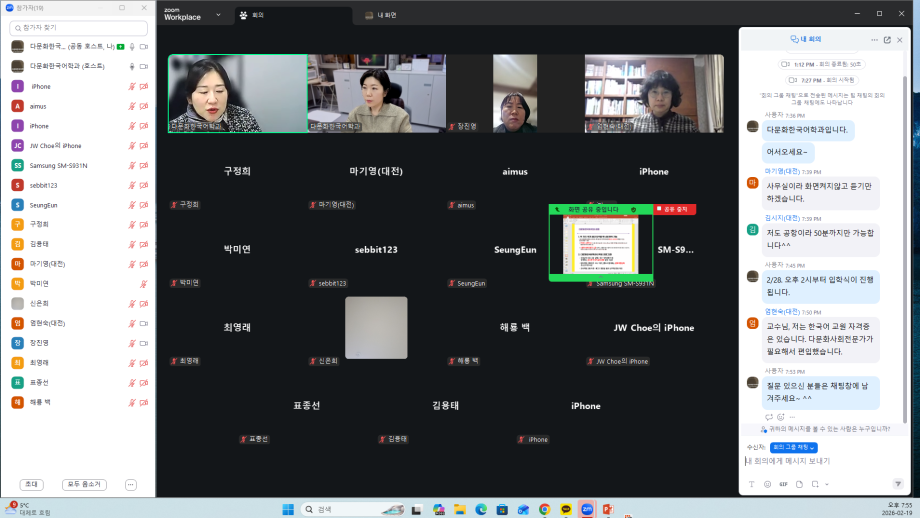Select participant JW Choe의 iPhone in the list

tap(79, 145)
